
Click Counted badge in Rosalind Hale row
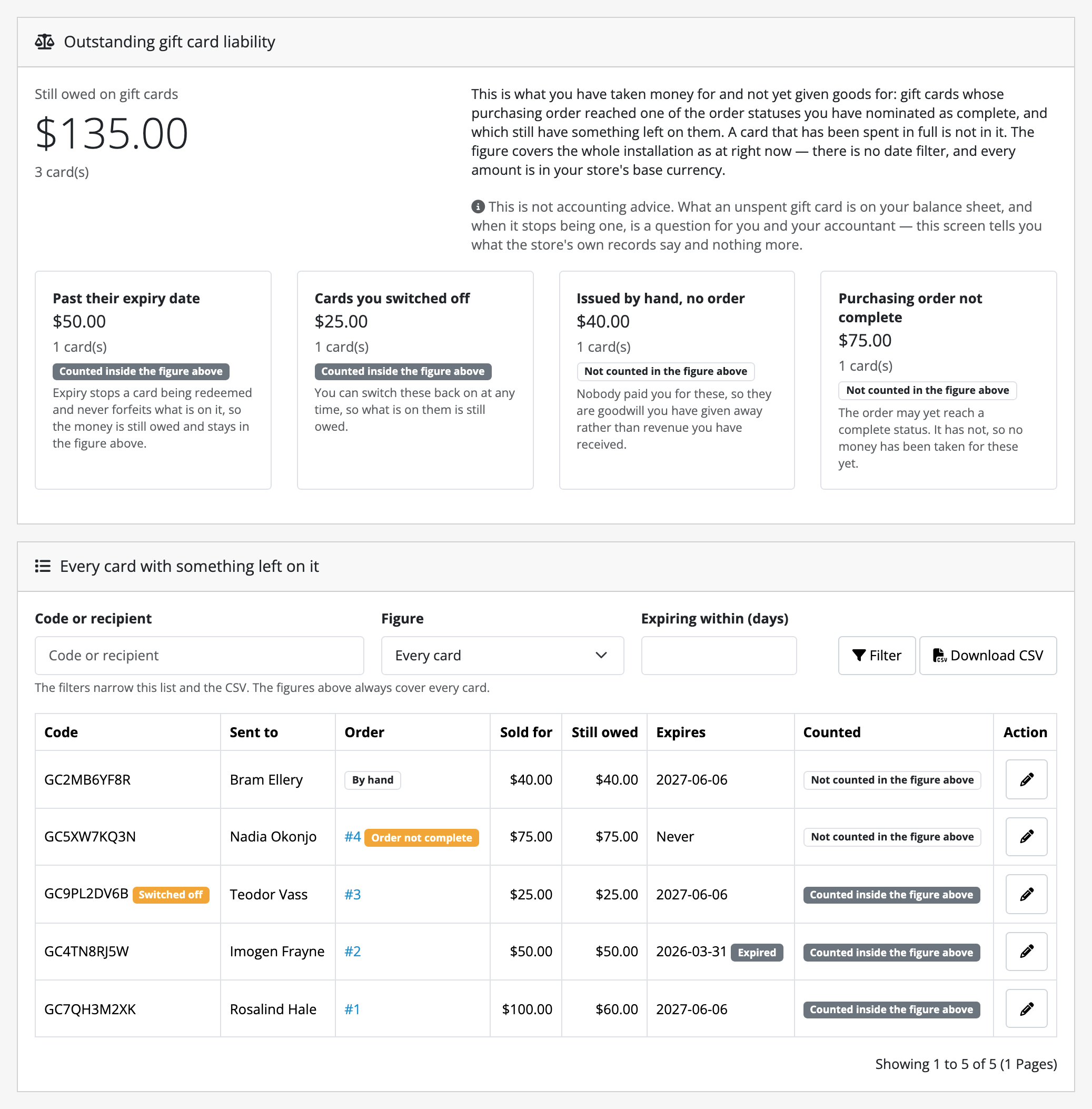point(891,1009)
